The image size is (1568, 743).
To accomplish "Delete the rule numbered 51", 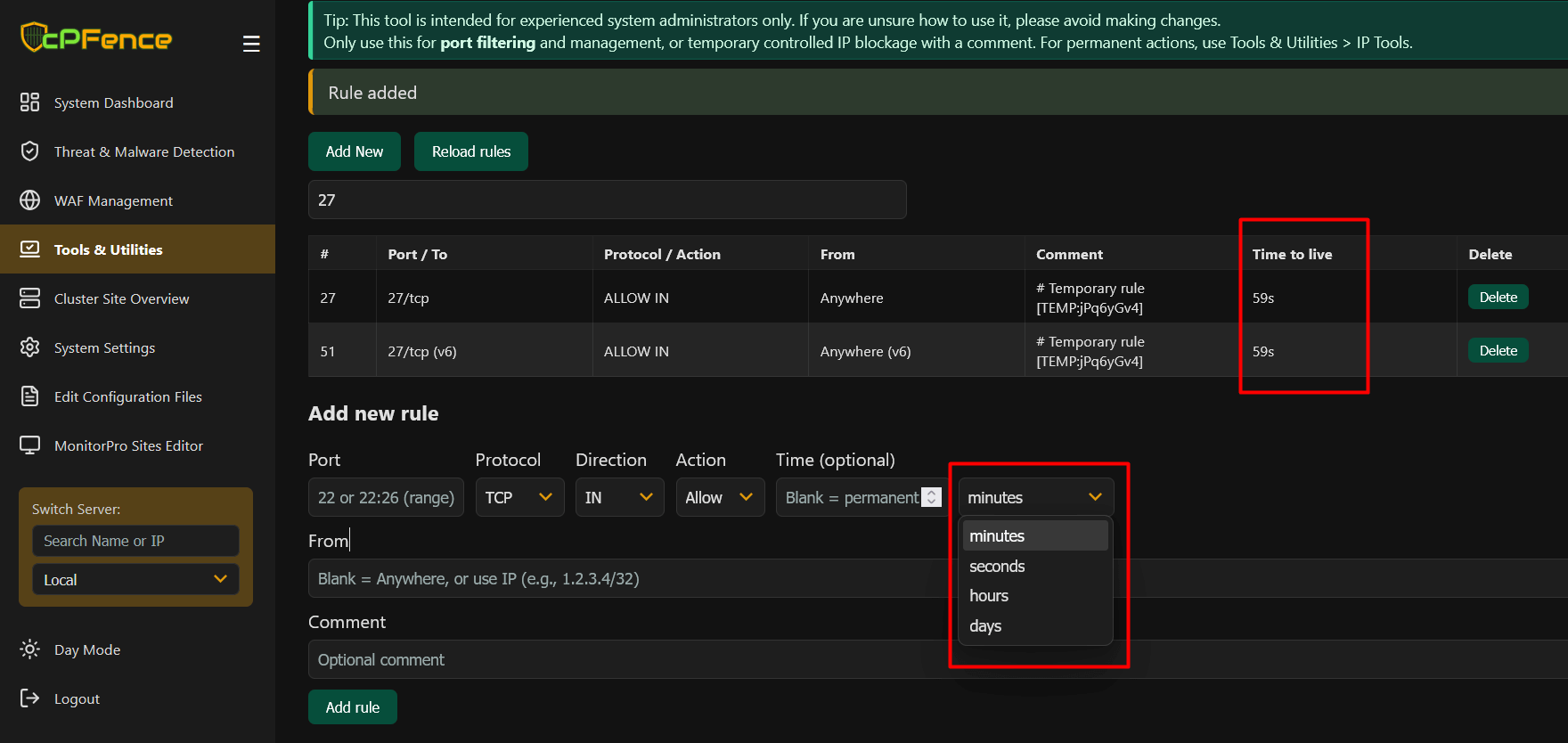I will [1498, 351].
